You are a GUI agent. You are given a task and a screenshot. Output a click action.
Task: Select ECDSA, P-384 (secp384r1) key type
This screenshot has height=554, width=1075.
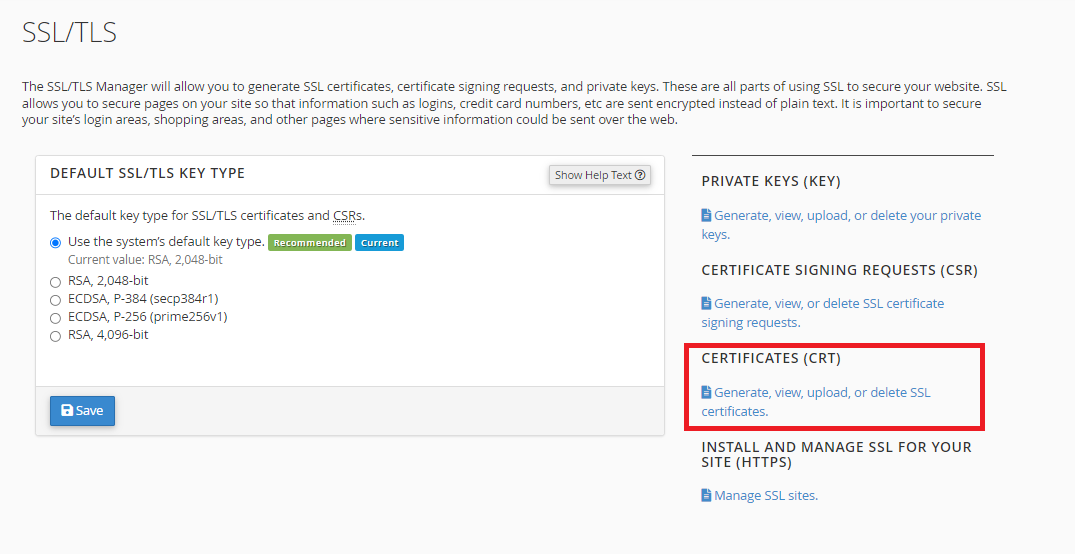(56, 300)
